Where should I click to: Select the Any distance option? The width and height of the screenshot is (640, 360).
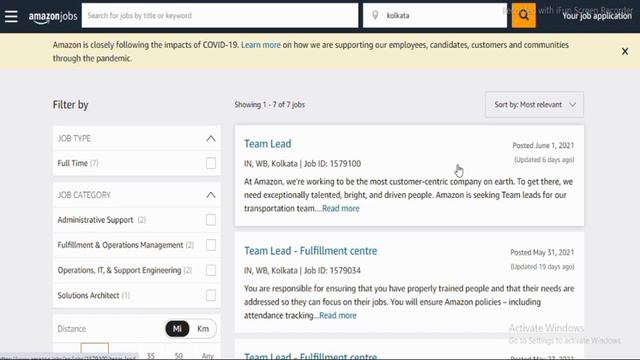(208, 356)
